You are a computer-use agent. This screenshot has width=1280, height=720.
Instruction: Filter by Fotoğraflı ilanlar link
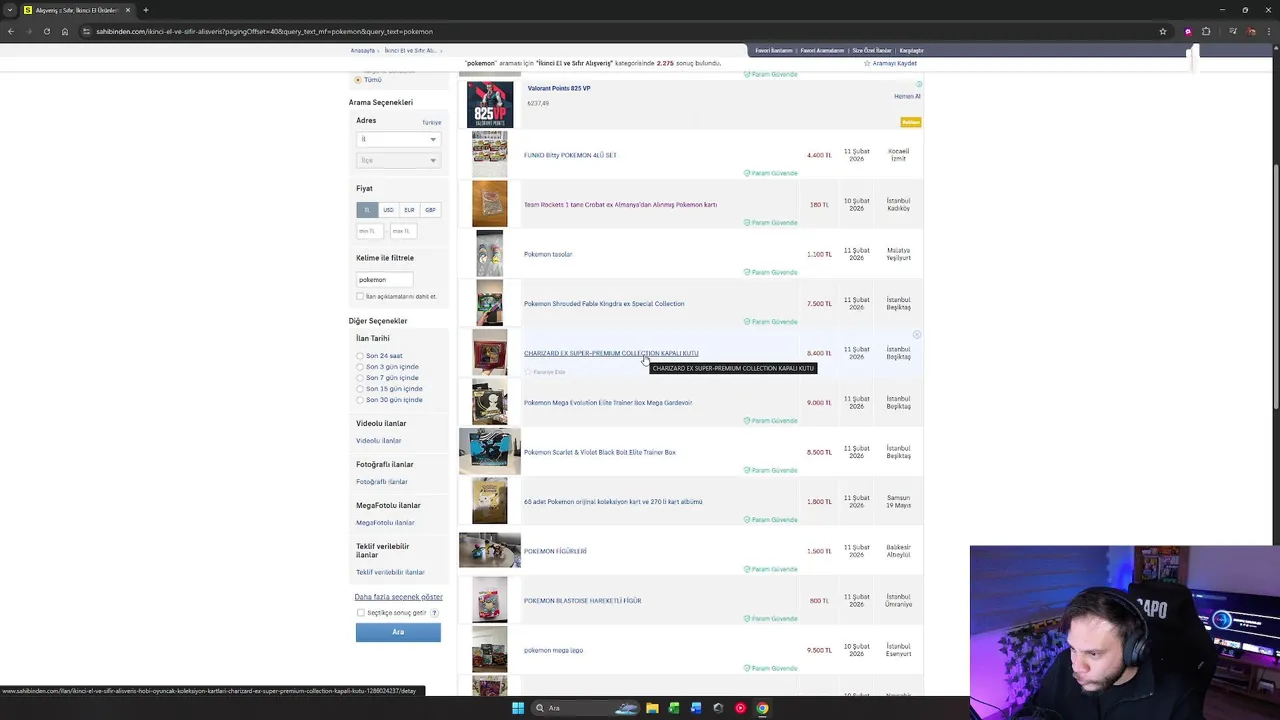382,482
